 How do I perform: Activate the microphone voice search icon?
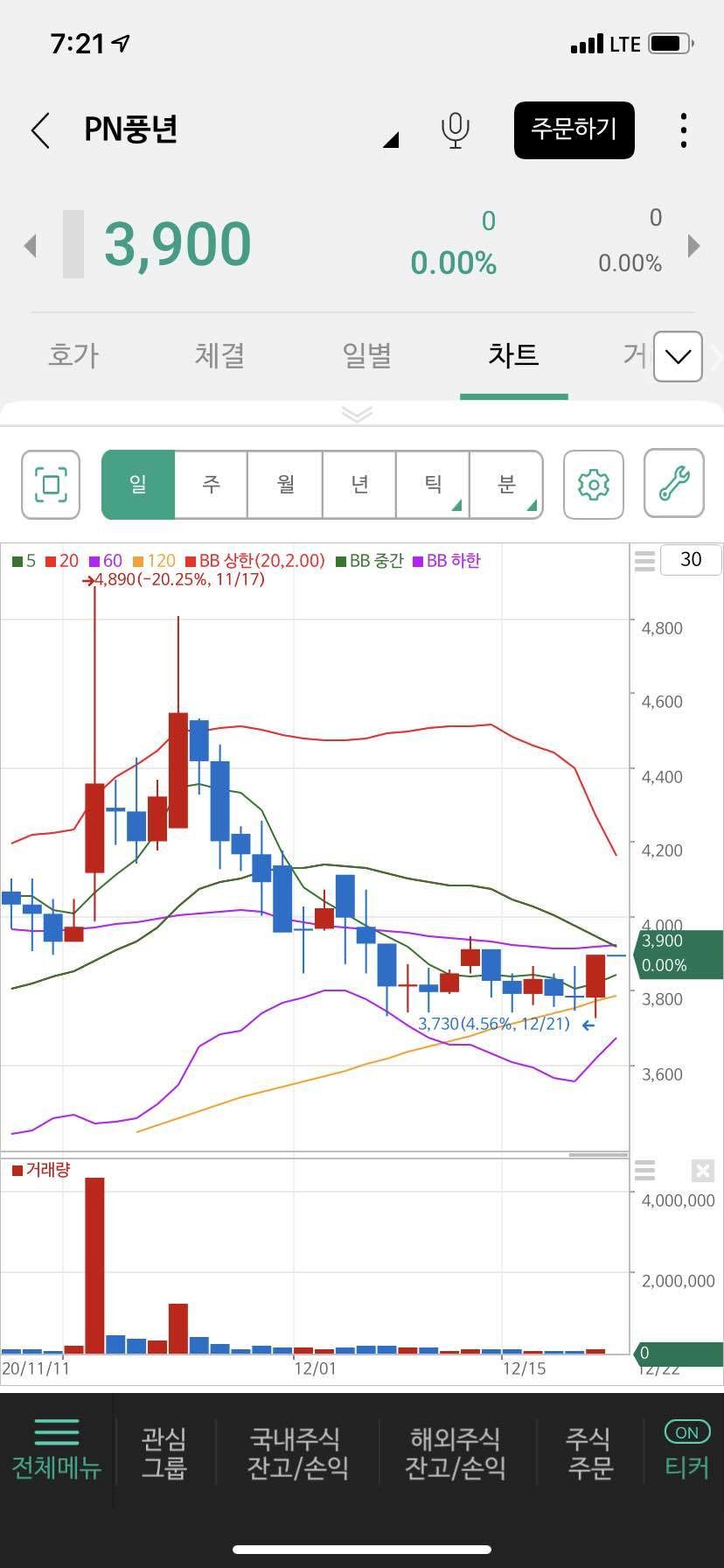point(454,130)
